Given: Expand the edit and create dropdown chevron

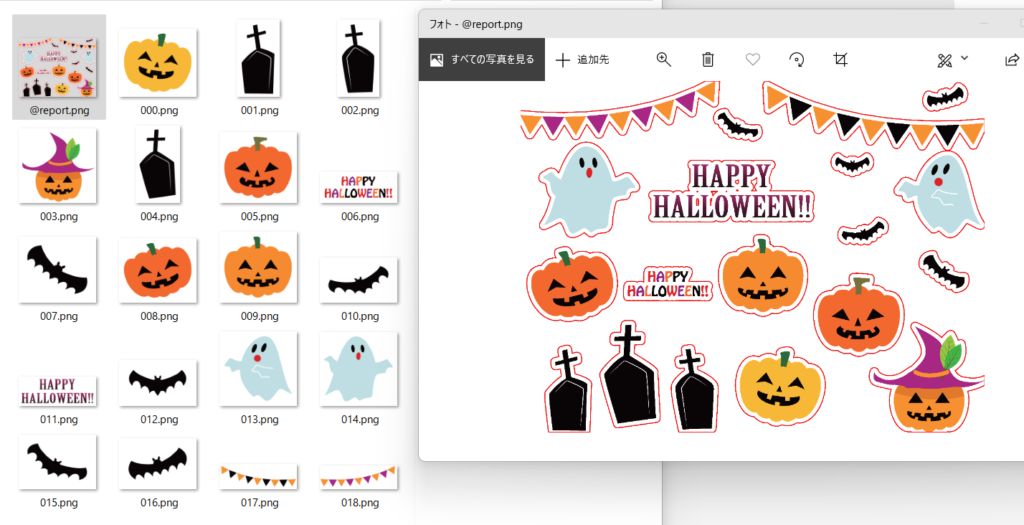Looking at the screenshot, I should click(x=965, y=58).
